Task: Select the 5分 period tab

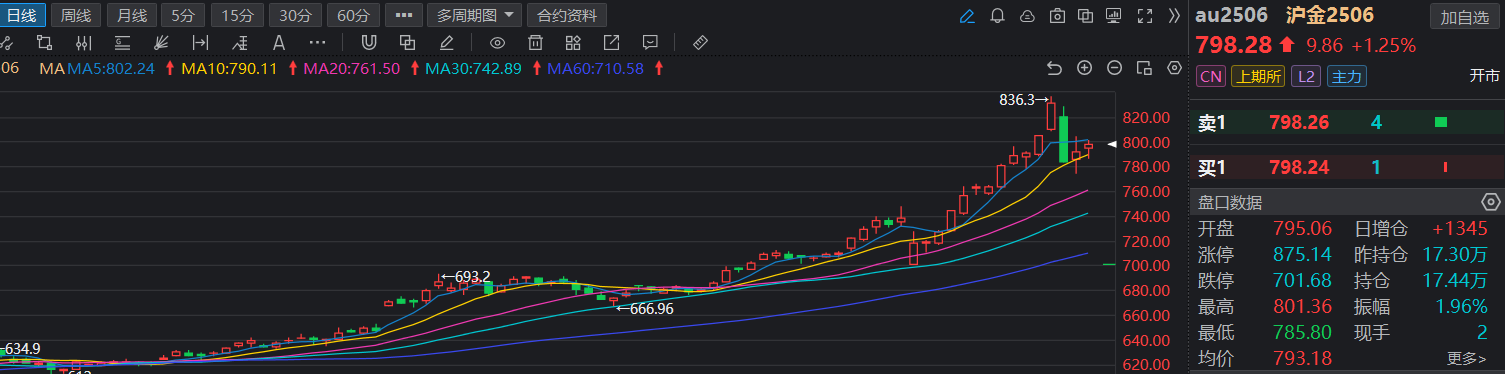Action: (182, 15)
